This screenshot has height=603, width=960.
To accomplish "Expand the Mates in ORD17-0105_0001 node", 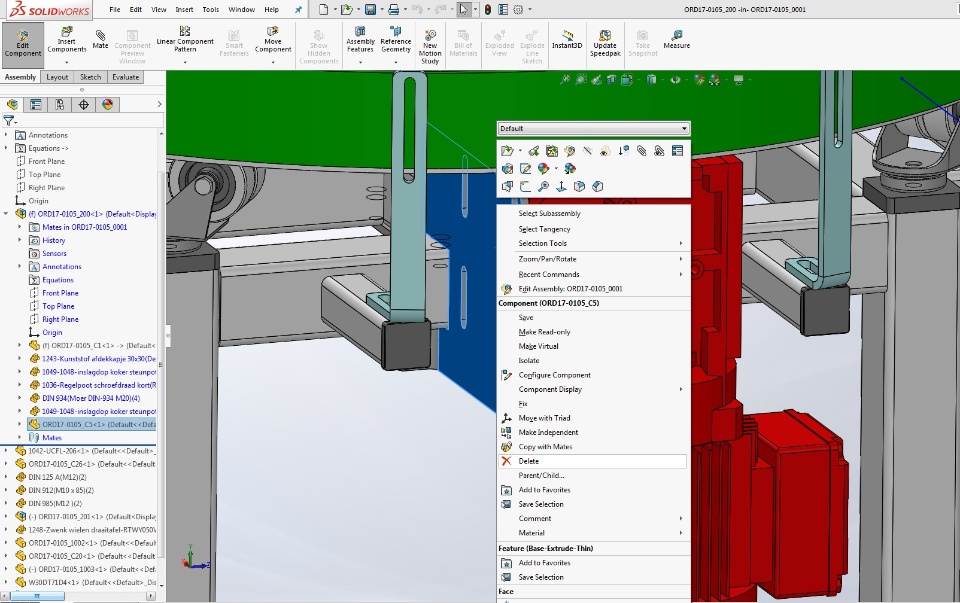I will 20,227.
